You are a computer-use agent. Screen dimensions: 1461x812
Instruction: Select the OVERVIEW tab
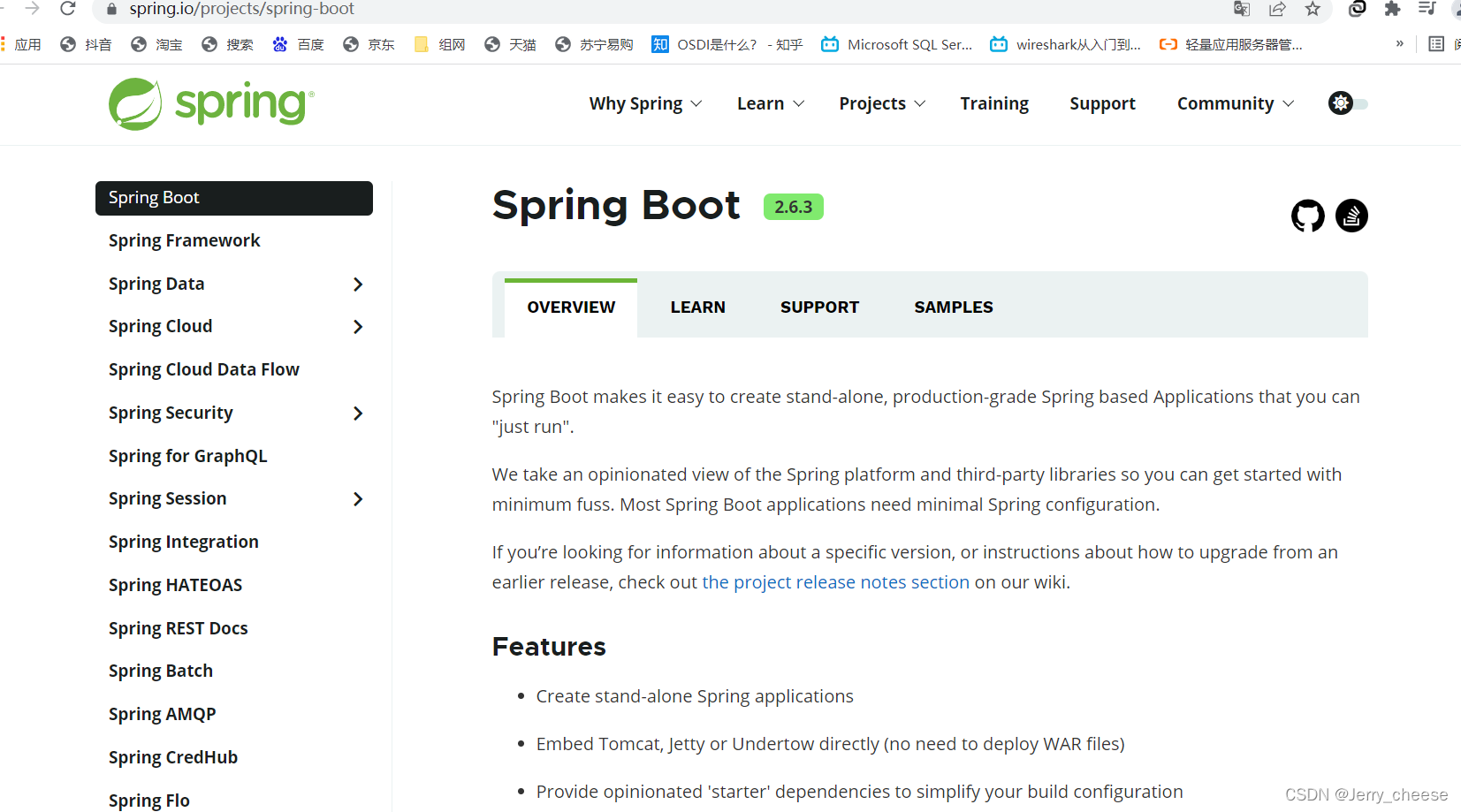(571, 307)
